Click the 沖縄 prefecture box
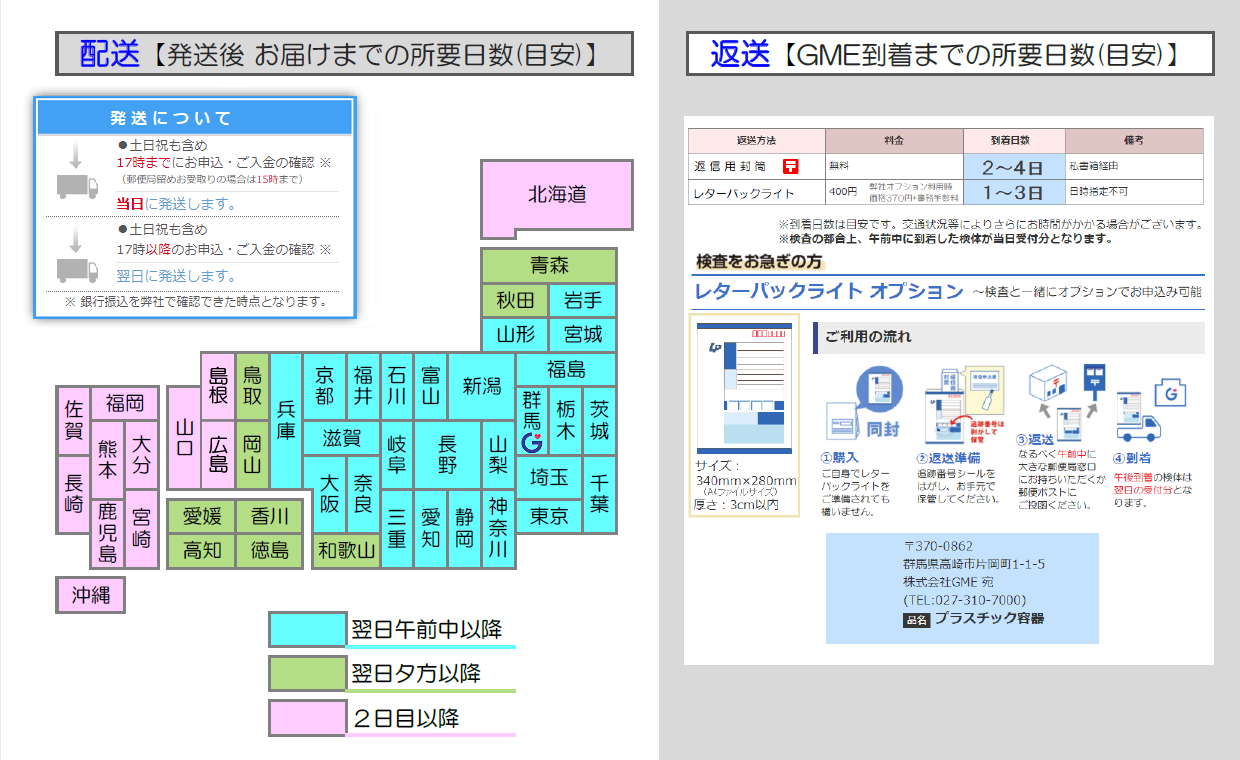 pos(91,595)
